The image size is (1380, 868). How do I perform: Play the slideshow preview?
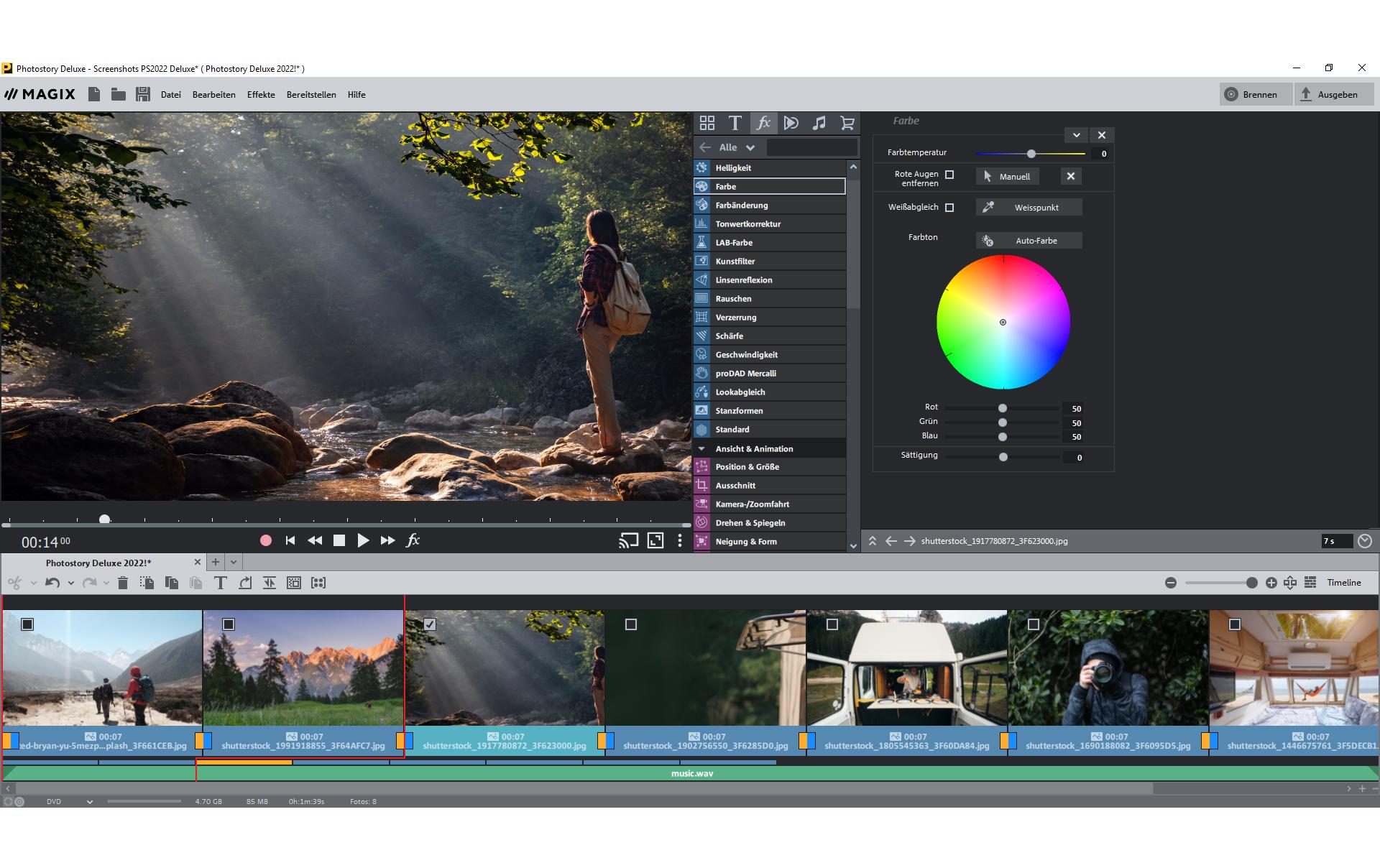click(363, 540)
